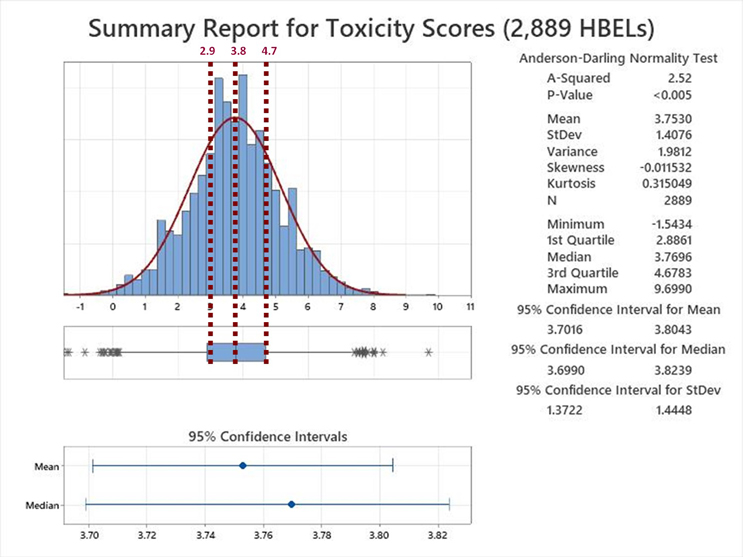743x557 pixels.
Task: Select '95% Confidence Interval for StDev' heading
Action: point(618,391)
